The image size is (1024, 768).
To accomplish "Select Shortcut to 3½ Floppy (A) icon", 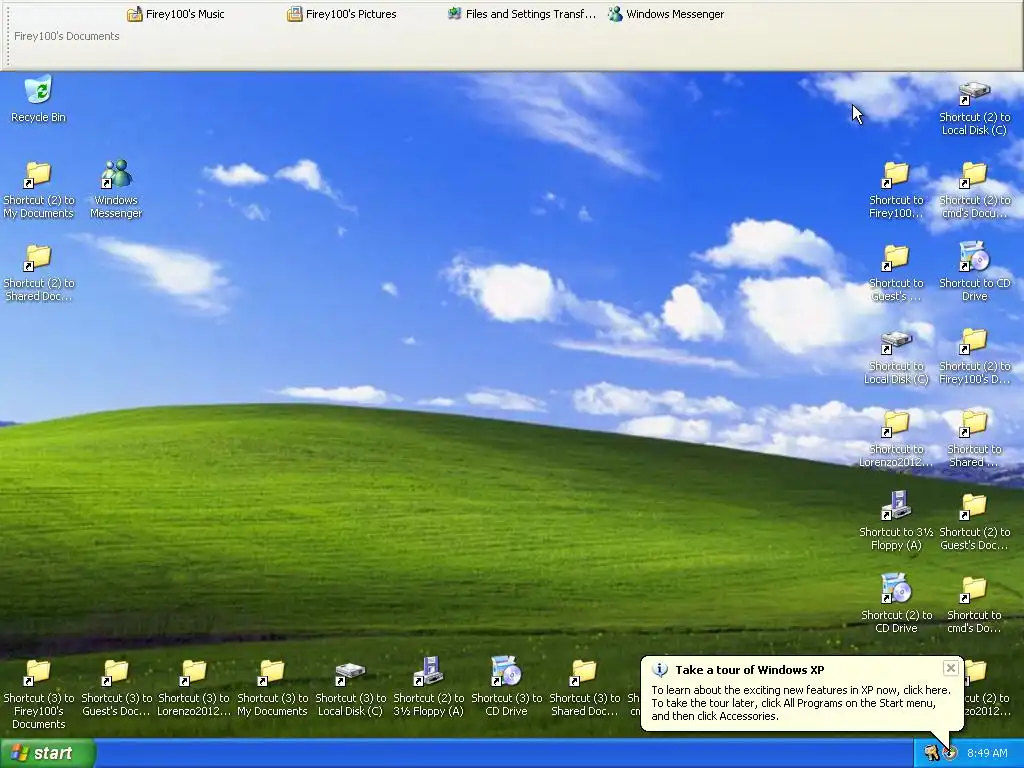I will pos(896,520).
